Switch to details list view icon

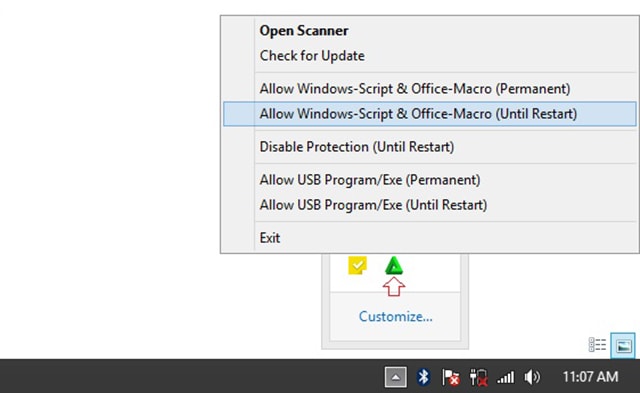(x=597, y=345)
